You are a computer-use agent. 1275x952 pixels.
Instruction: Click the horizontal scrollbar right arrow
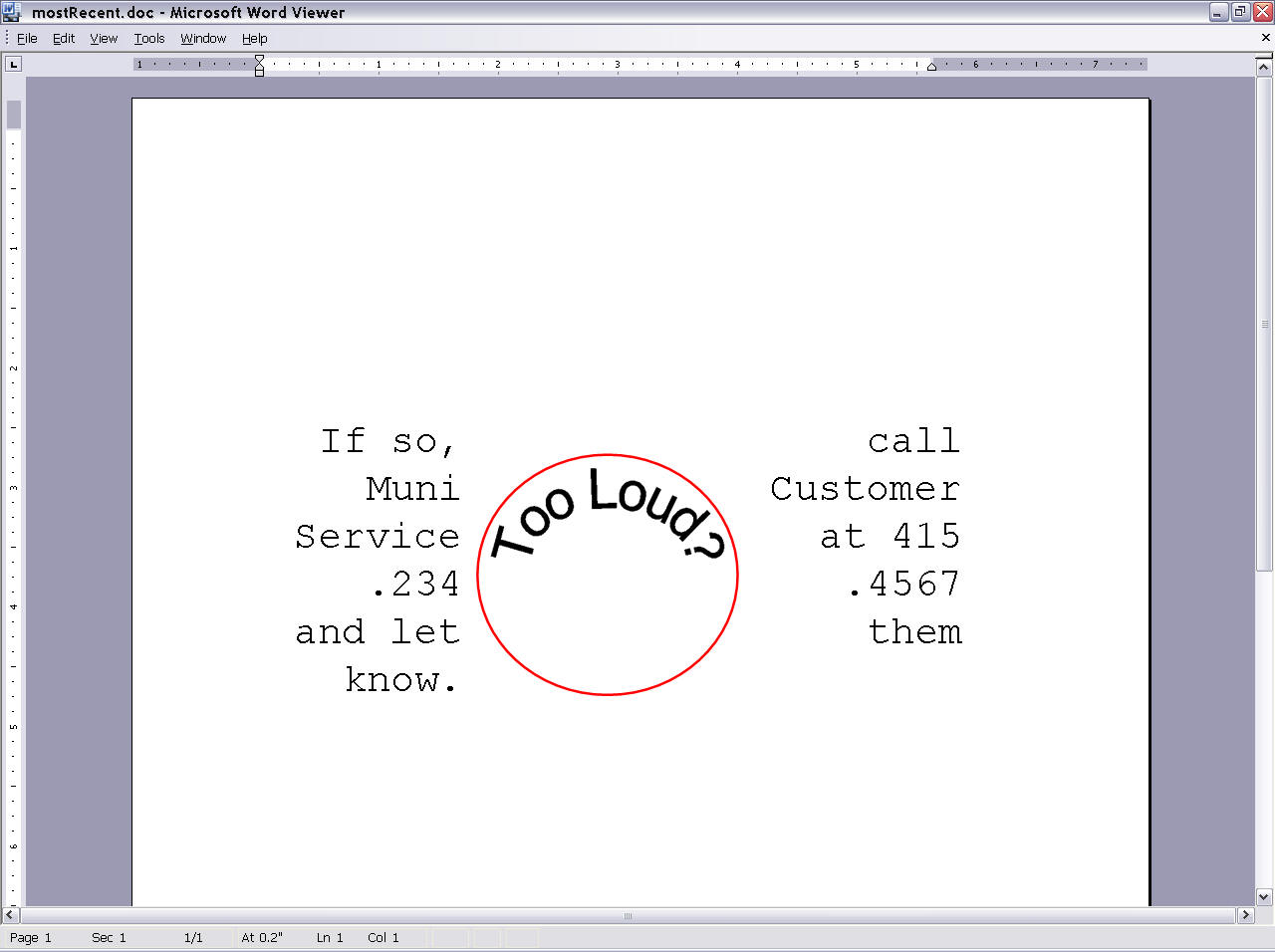pos(1245,915)
